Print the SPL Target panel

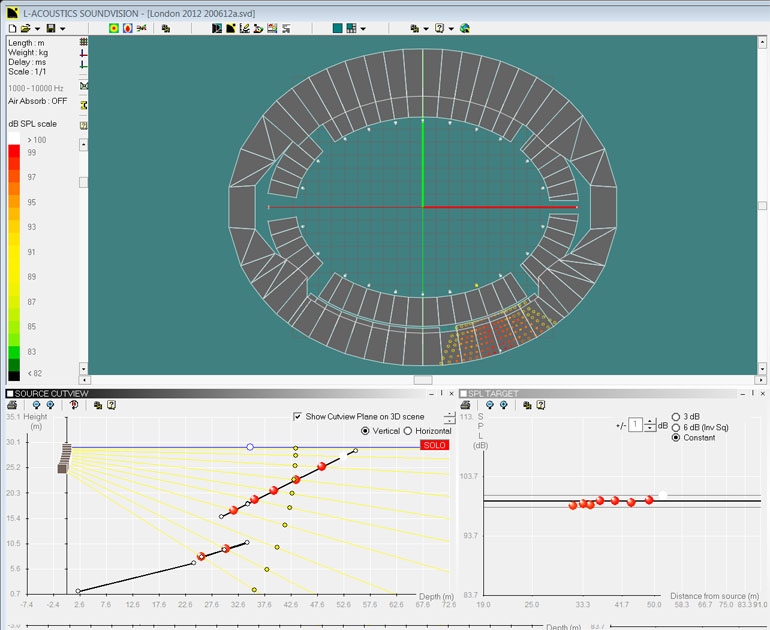[466, 405]
